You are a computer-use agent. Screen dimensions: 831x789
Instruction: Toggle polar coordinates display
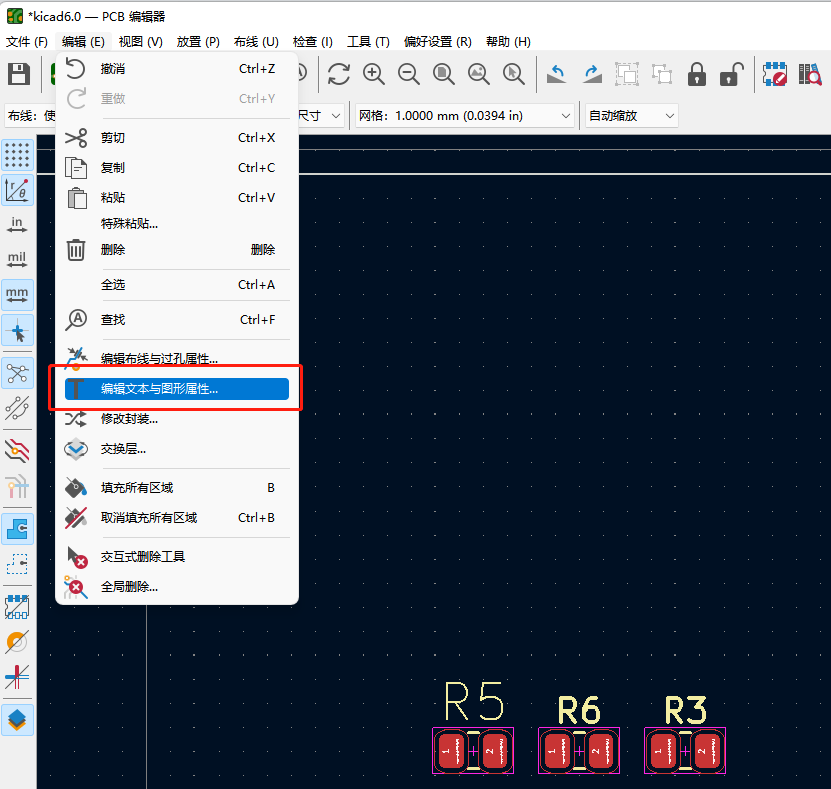(x=17, y=190)
